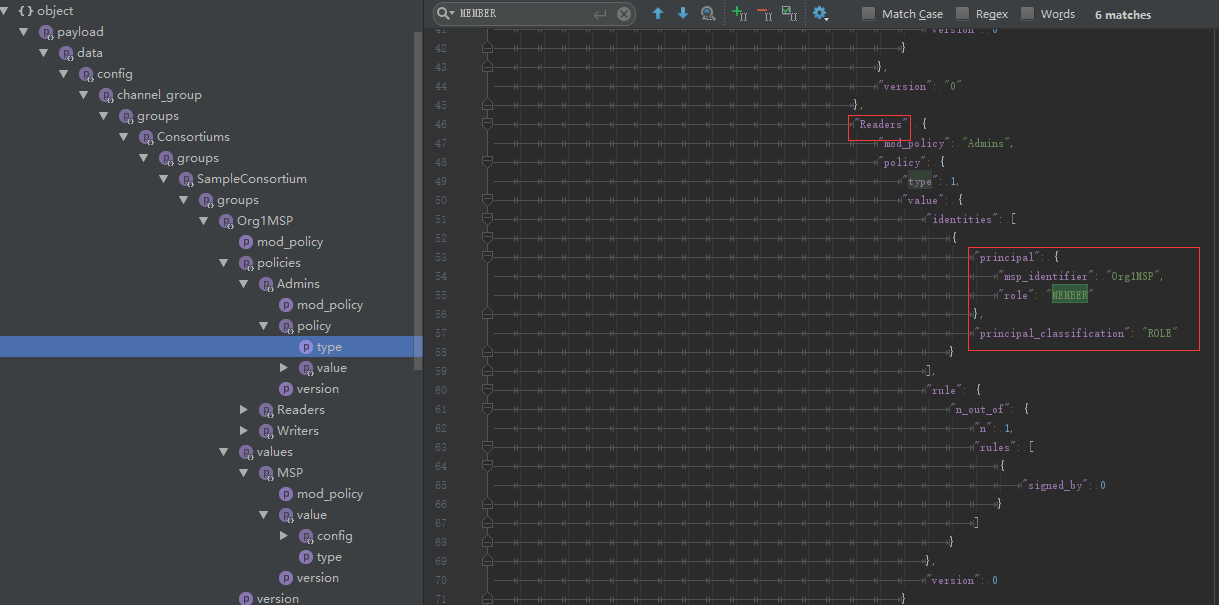This screenshot has width=1219, height=605.
Task: Click property icon beside Admins
Action: pos(266,284)
